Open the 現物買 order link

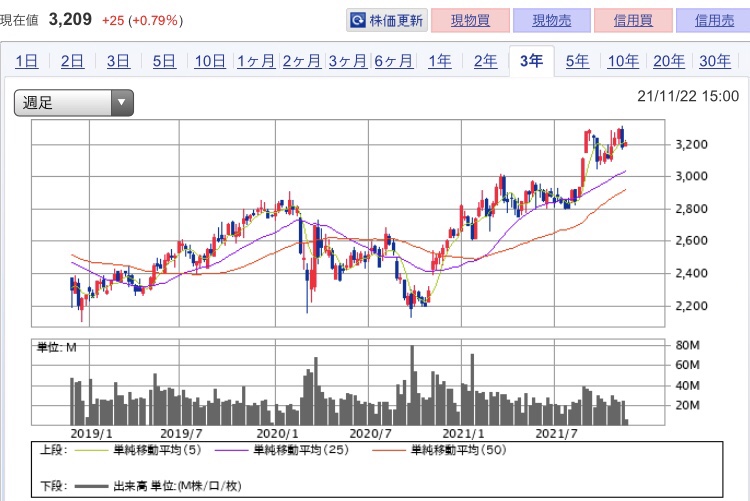[470, 20]
